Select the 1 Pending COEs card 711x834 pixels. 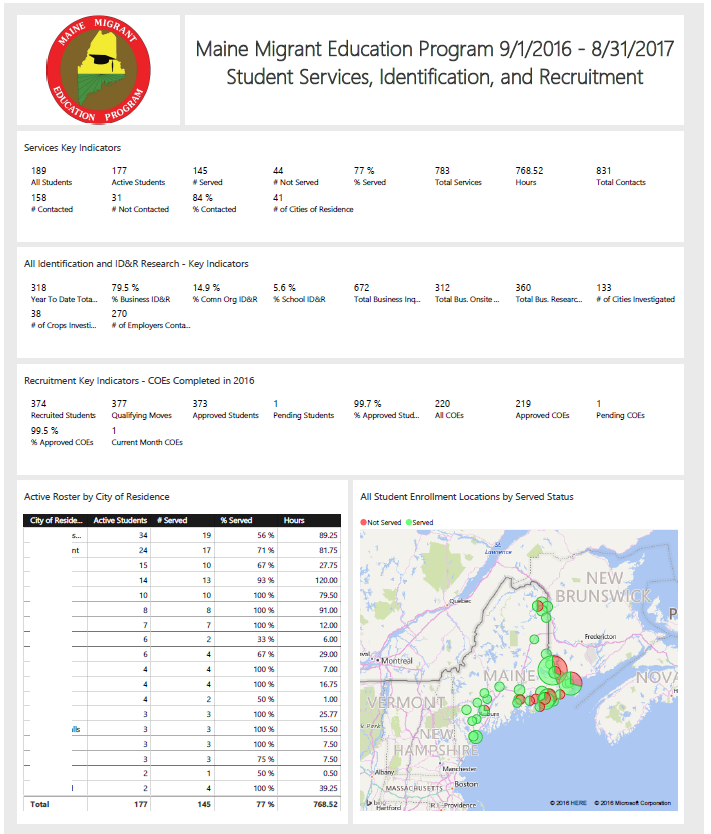620,409
